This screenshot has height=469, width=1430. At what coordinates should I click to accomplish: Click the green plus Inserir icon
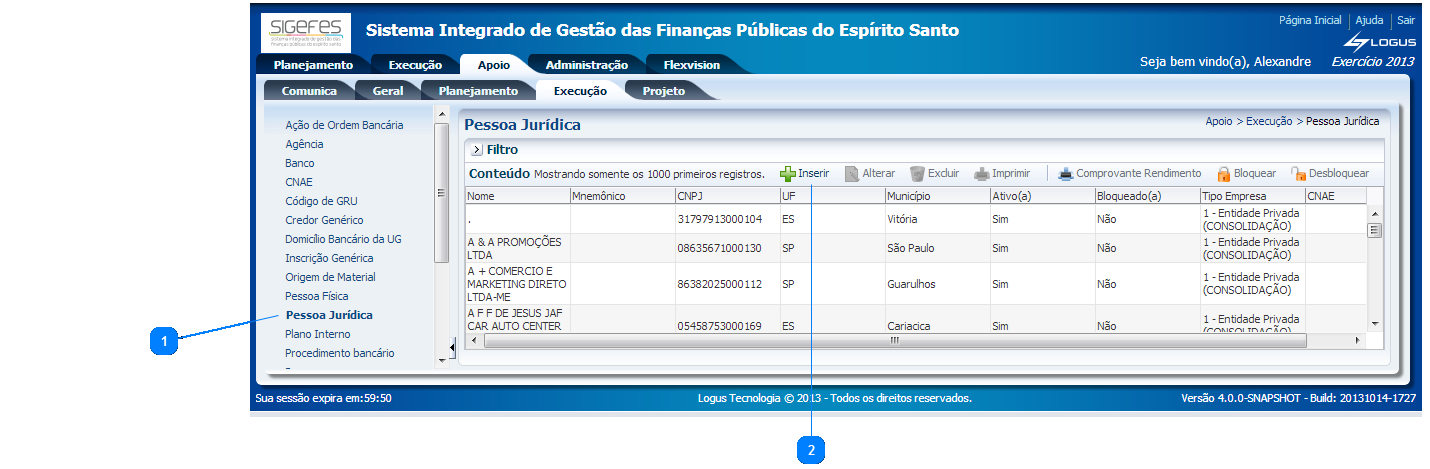pyautogui.click(x=788, y=174)
